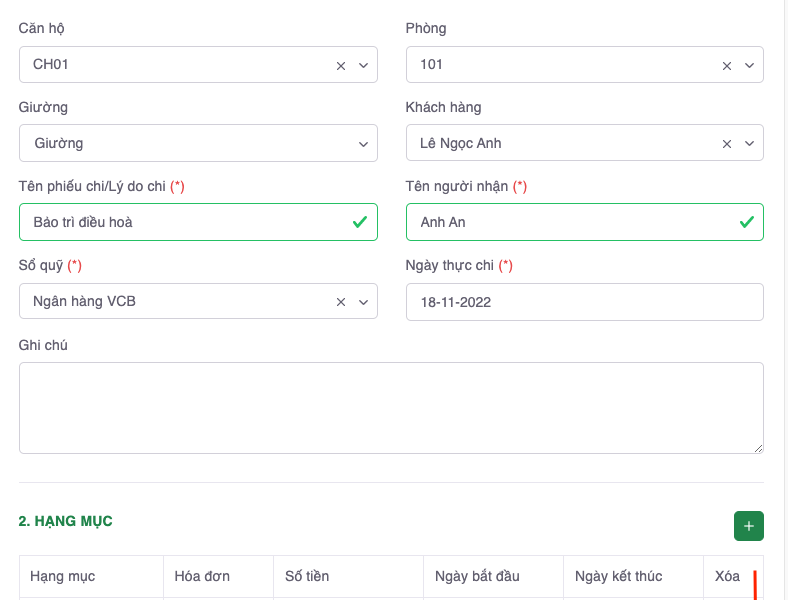
Task: Click the Hóa đơn column header
Action: pyautogui.click(x=202, y=576)
